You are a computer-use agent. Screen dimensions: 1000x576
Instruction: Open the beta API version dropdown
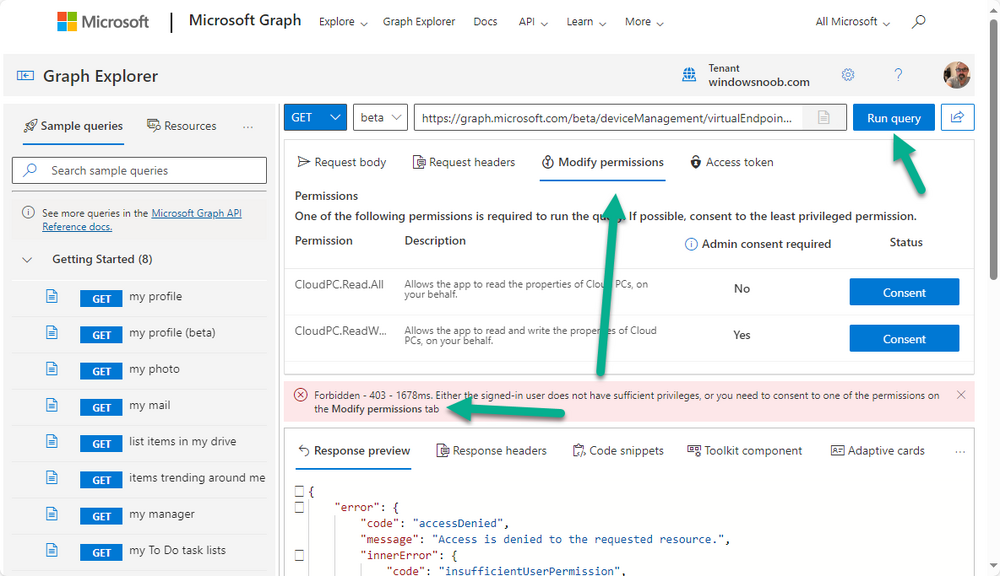point(380,117)
